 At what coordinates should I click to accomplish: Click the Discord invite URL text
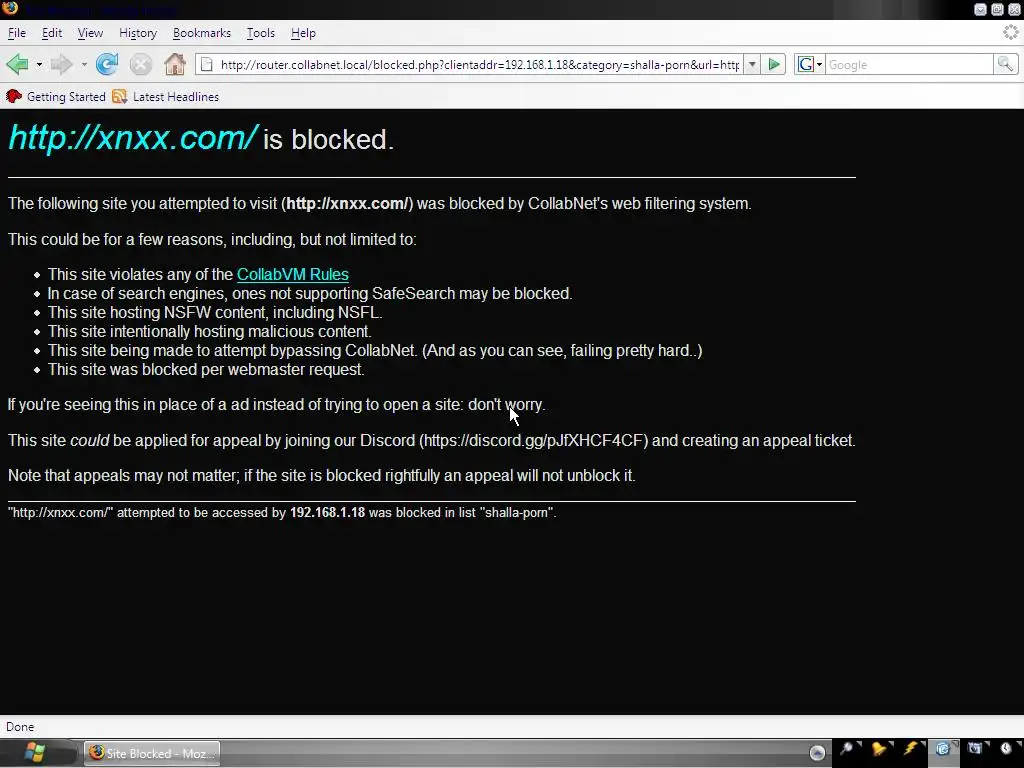click(533, 440)
